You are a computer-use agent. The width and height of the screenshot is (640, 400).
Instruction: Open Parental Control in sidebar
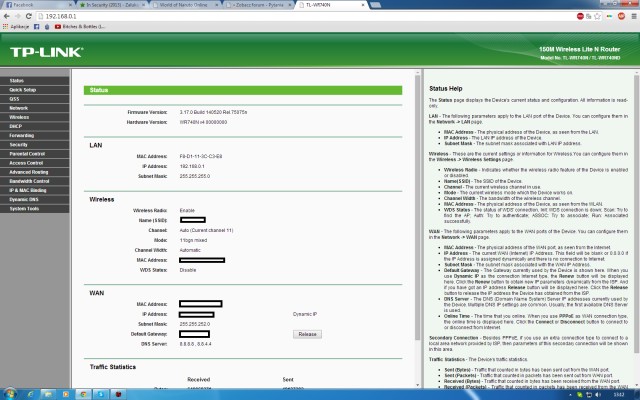[35, 154]
